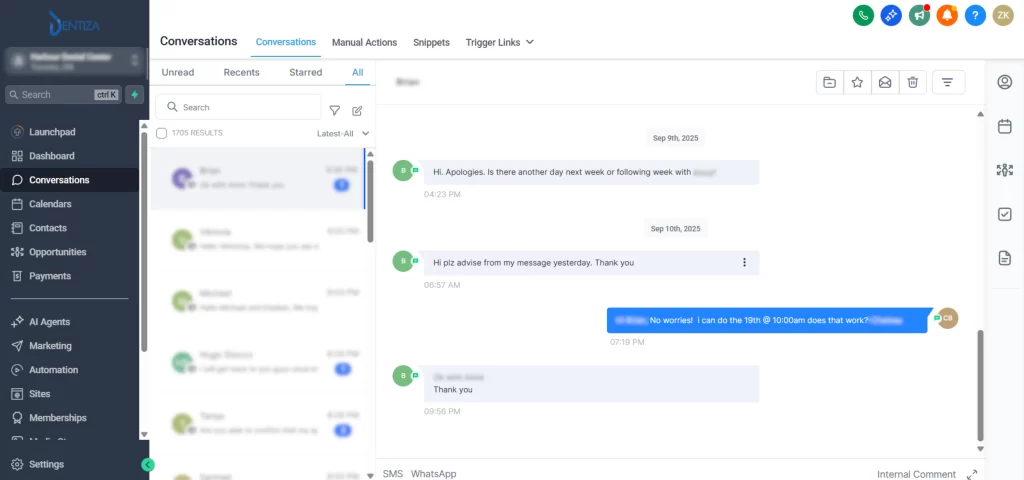Collapse the left sidebar with green arrow
Viewport: 1024px width, 480px height.
(148, 464)
